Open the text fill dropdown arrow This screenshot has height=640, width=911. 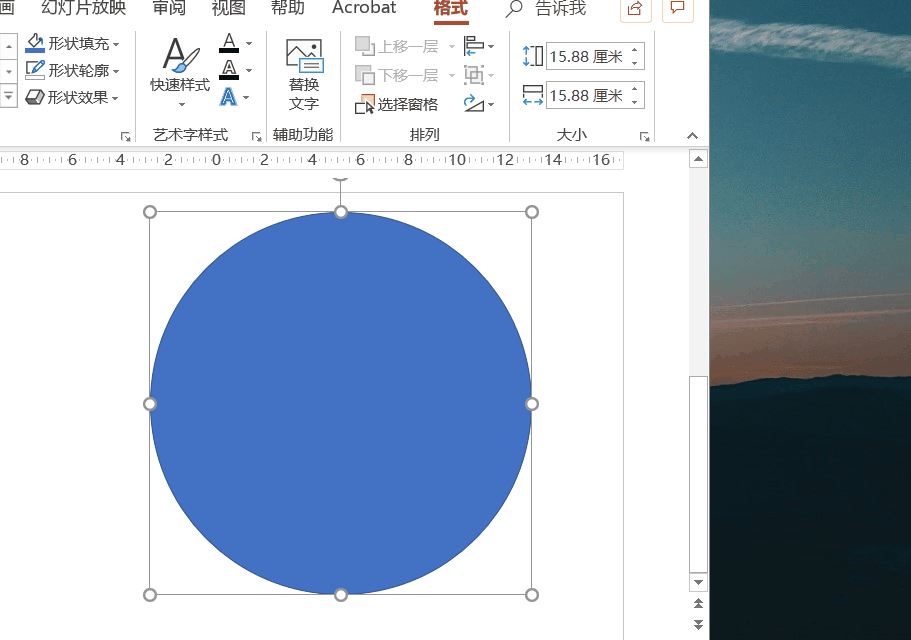(249, 44)
